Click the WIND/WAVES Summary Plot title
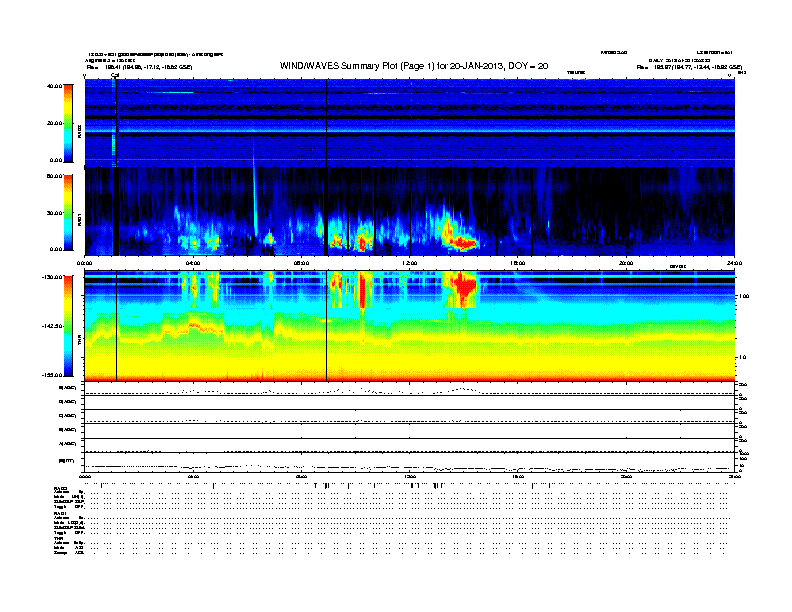The width and height of the screenshot is (792, 612). click(414, 66)
